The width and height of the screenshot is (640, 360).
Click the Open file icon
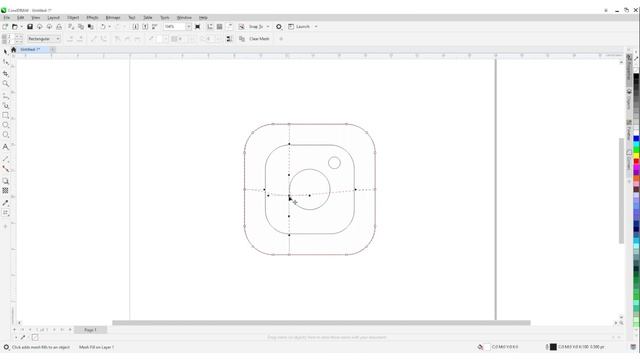tap(15, 27)
